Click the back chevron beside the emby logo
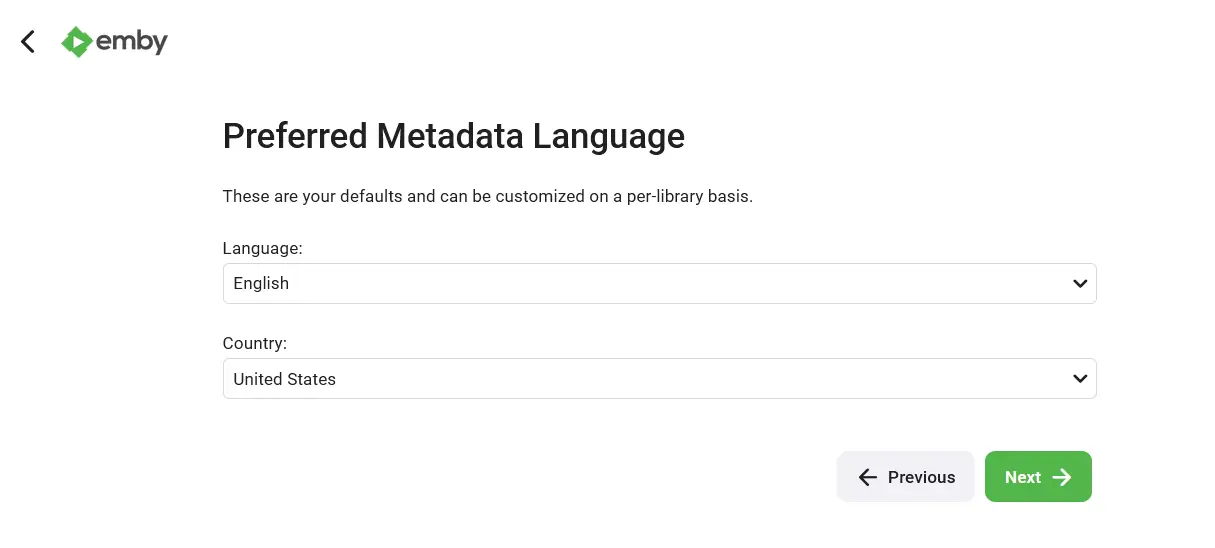This screenshot has height=548, width=1215. (x=28, y=41)
